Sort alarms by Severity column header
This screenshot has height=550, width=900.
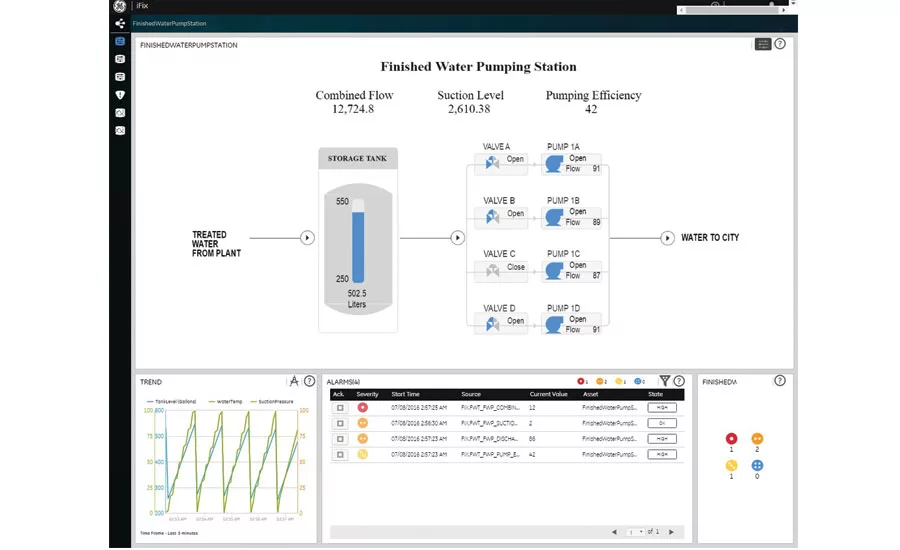pyautogui.click(x=367, y=394)
